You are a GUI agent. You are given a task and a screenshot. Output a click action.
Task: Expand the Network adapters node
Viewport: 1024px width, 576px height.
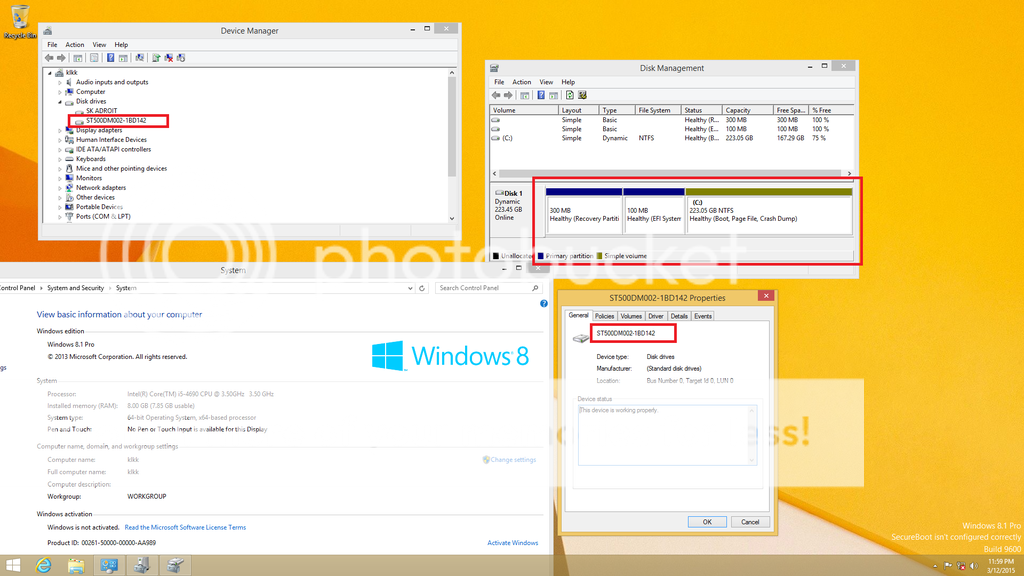coord(60,188)
